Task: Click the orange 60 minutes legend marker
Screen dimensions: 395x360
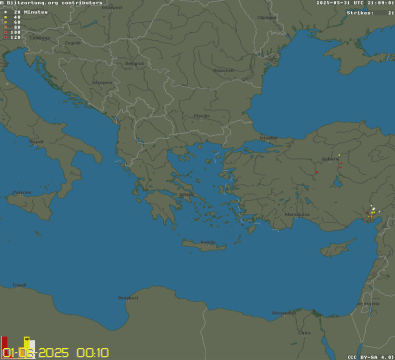Action: pyautogui.click(x=5, y=22)
